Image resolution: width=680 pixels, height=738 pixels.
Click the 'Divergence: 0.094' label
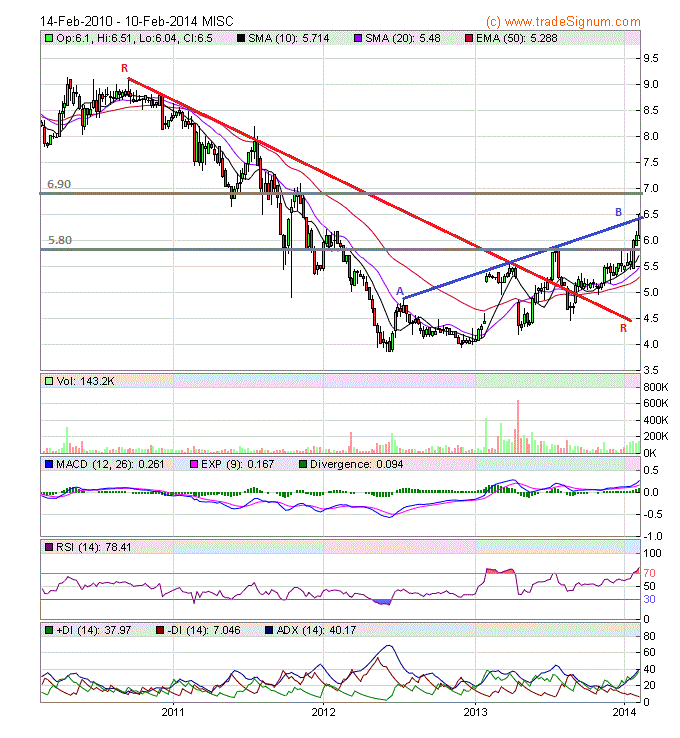pos(357,464)
